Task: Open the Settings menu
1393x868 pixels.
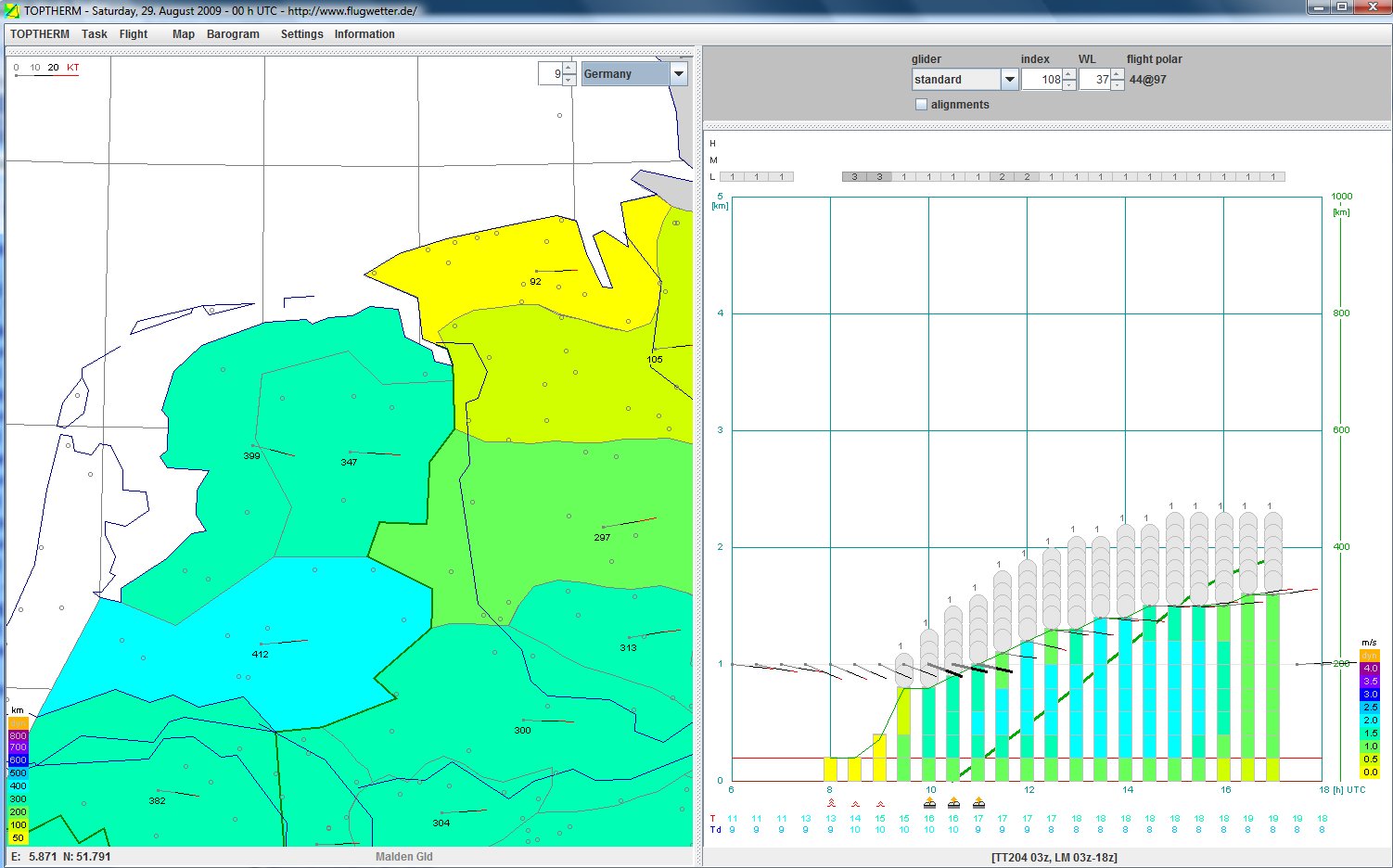Action: click(x=302, y=34)
